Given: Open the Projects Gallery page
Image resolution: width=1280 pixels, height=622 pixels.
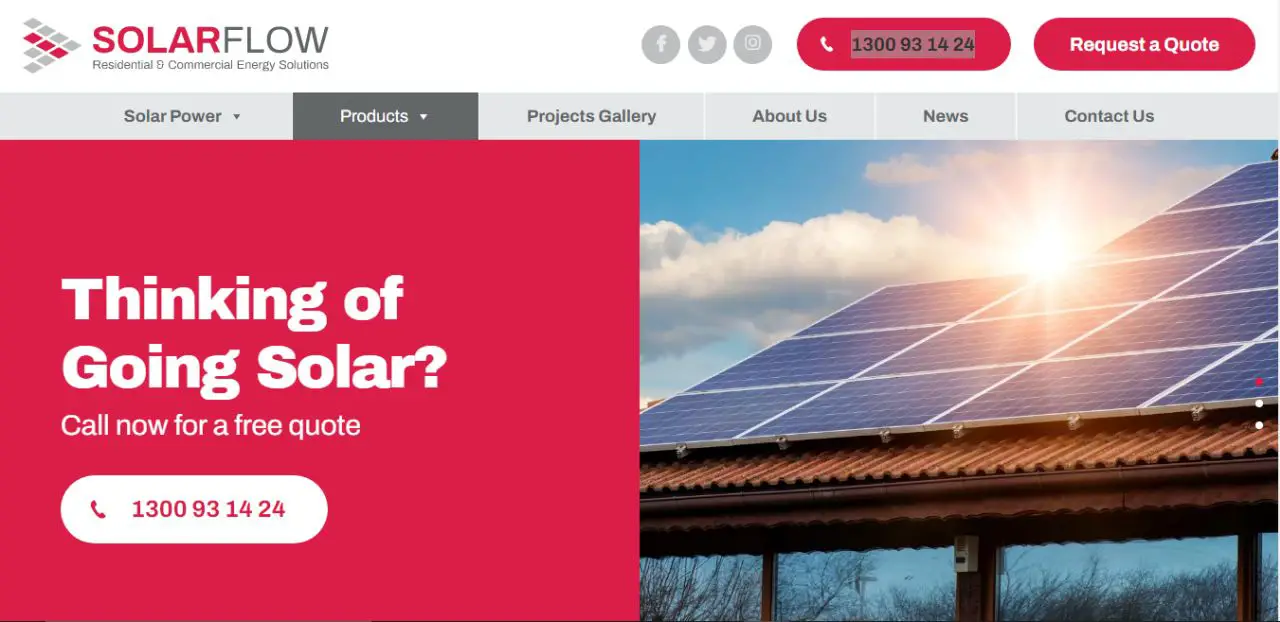Looking at the screenshot, I should coord(591,116).
